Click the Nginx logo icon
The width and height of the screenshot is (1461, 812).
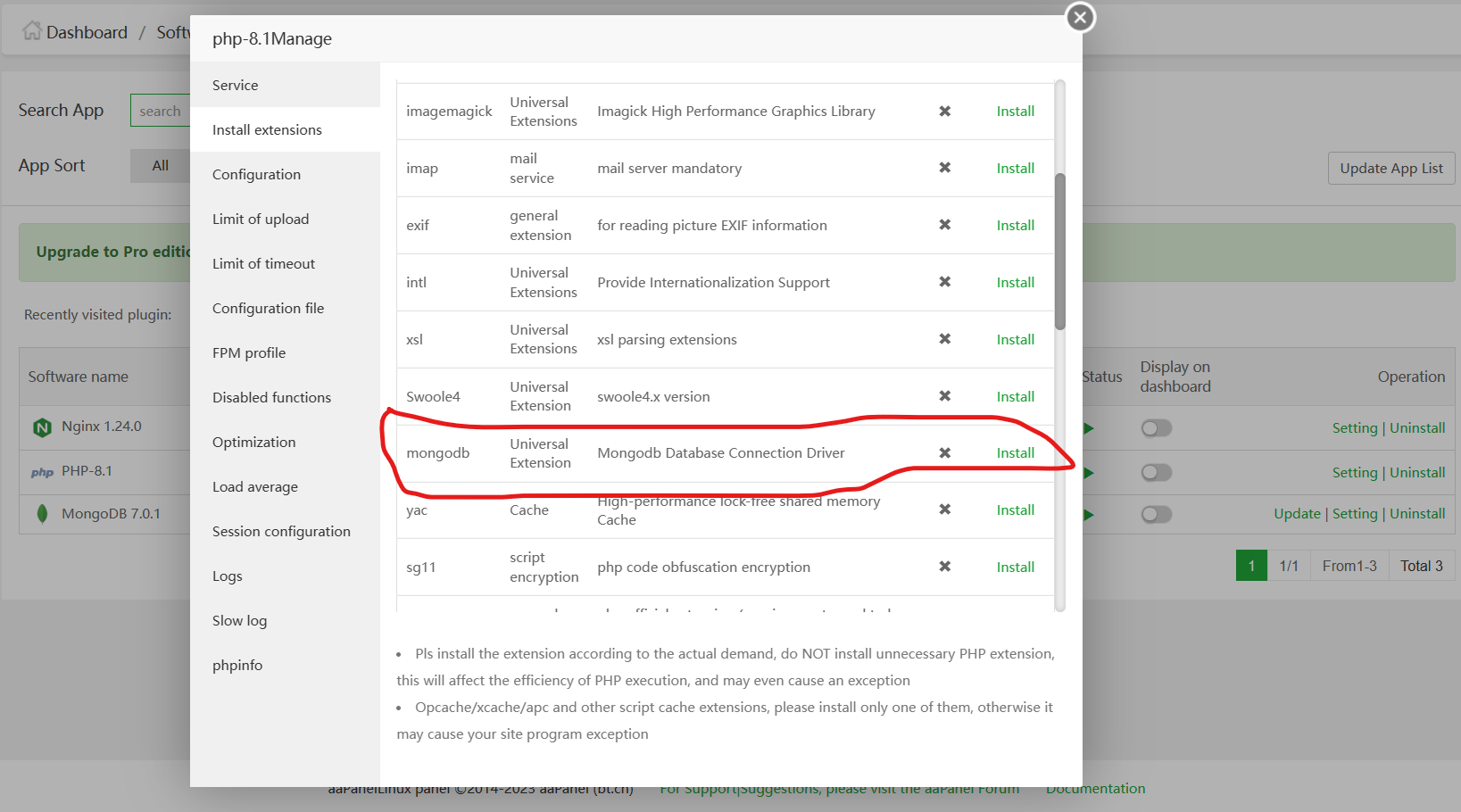pos(42,427)
